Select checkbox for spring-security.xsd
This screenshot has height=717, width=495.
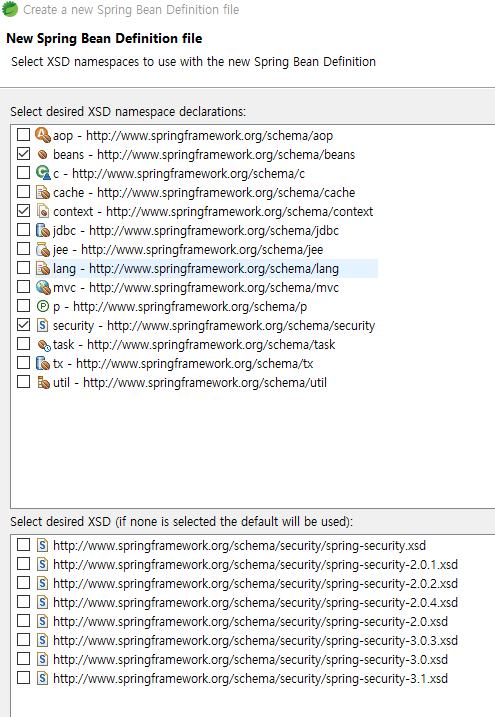(23, 545)
